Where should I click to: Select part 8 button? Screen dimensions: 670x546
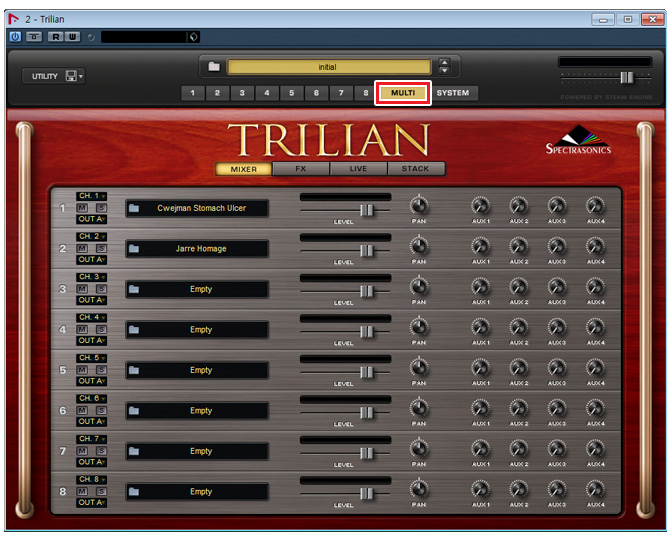(365, 93)
